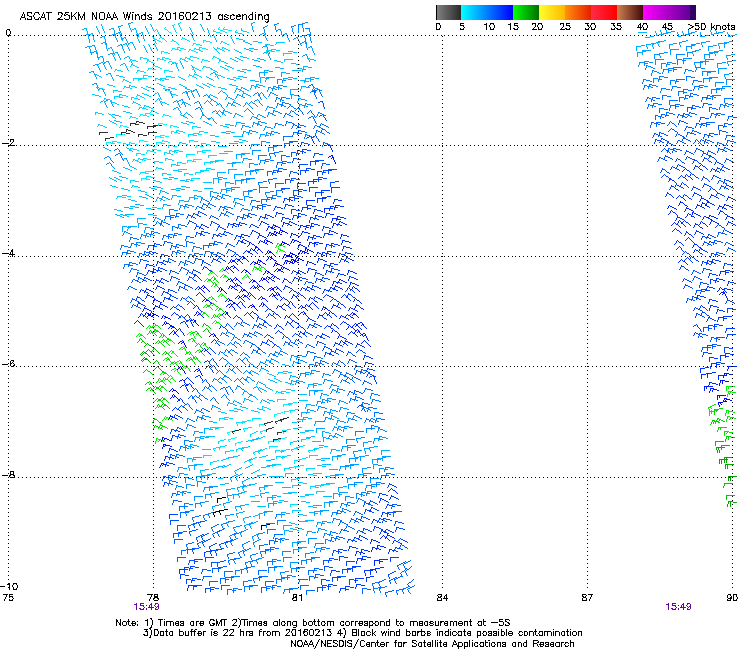The height and width of the screenshot is (650, 740).
Task: Click the longitude axis label '75'
Action: pyautogui.click(x=8, y=598)
